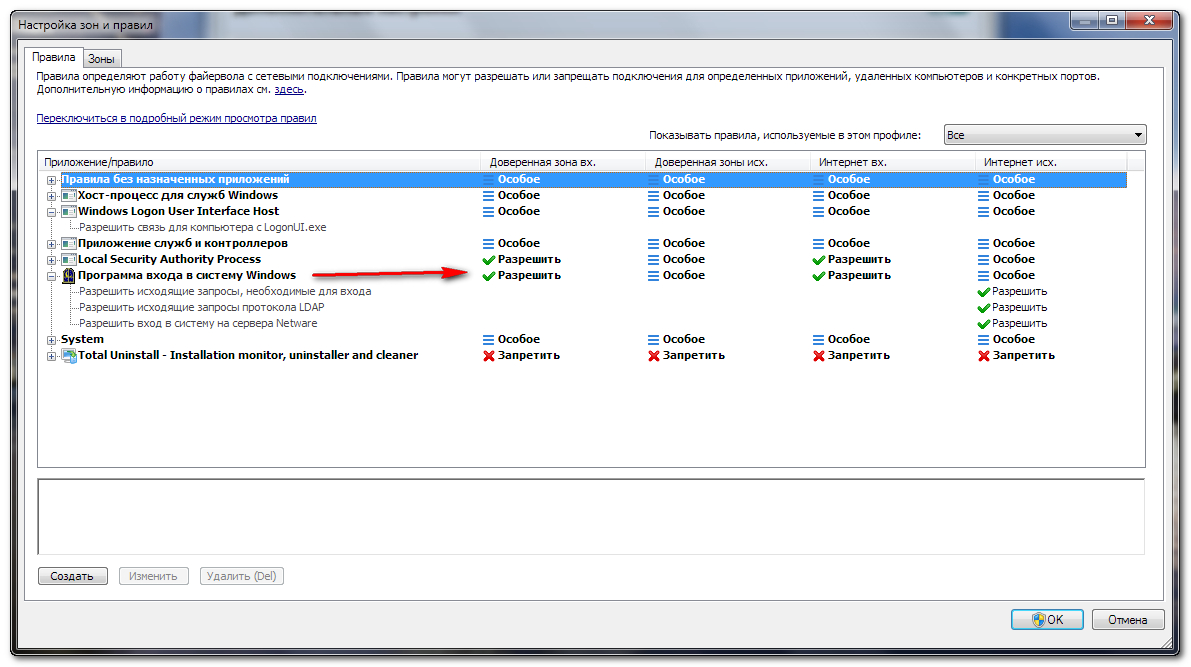The image size is (1191, 667).
Task: Select the 'System' row label
Action: pos(82,340)
